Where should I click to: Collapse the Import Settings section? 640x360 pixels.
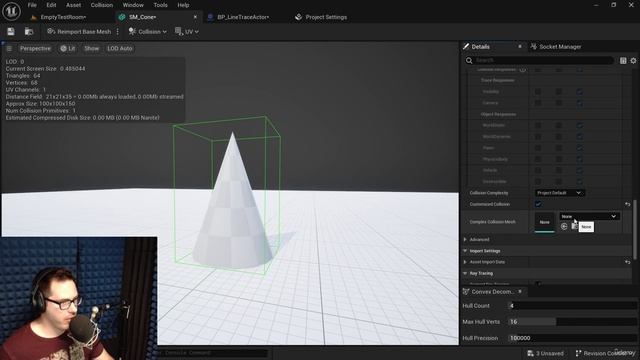[x=465, y=251]
